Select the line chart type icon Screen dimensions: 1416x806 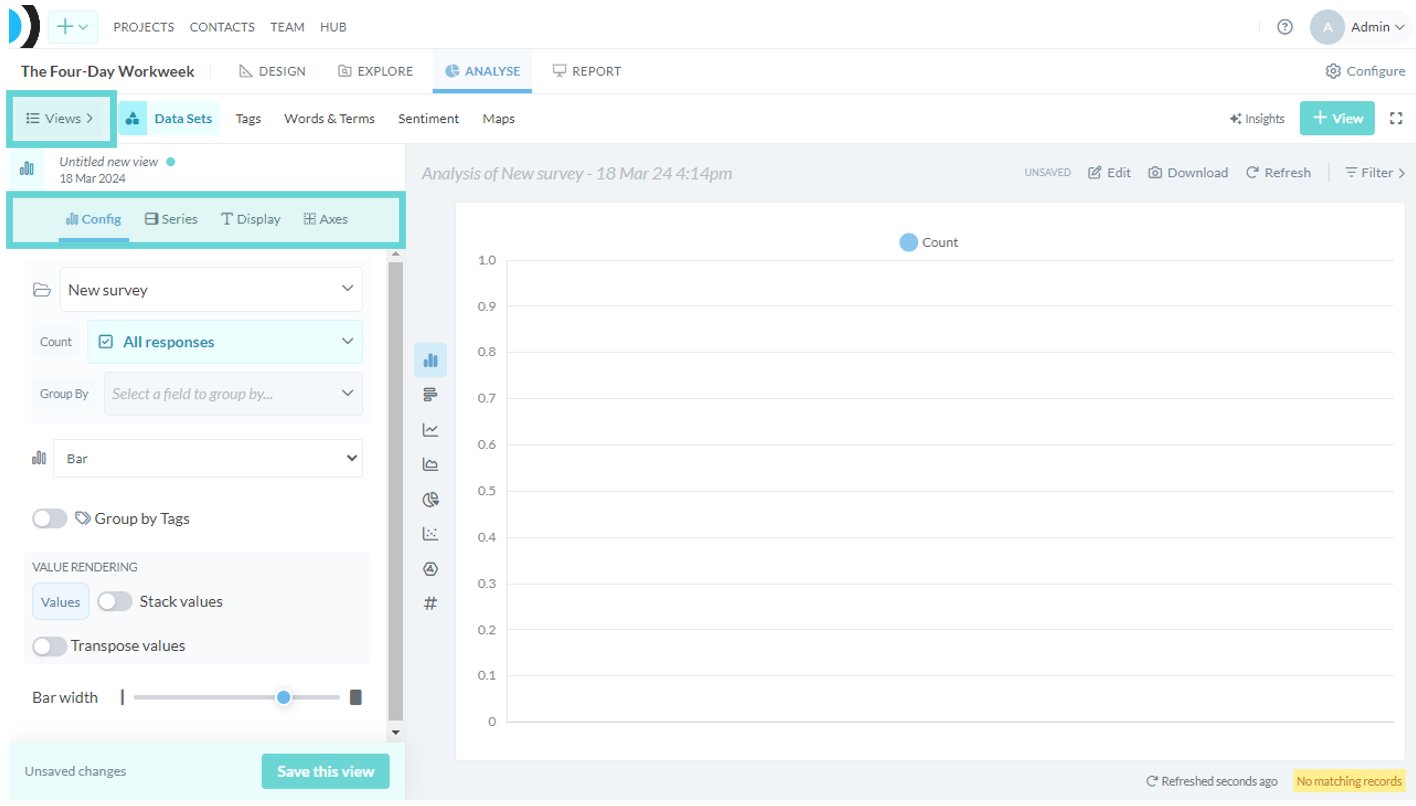(x=430, y=430)
